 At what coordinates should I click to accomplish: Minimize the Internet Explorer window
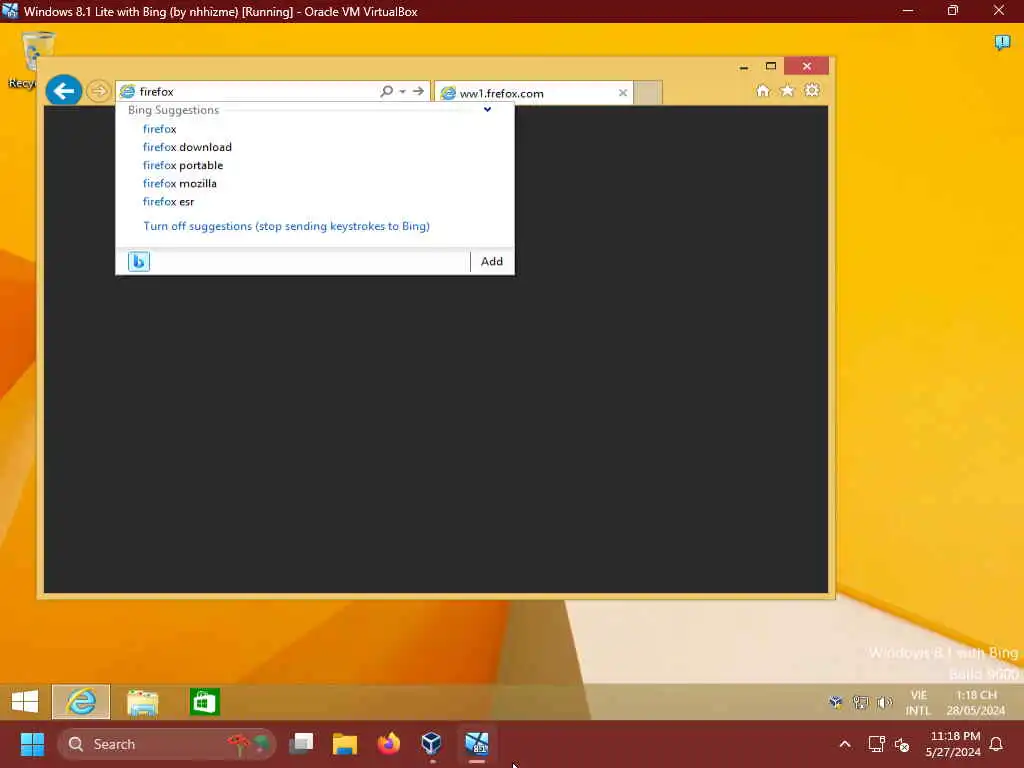(744, 67)
